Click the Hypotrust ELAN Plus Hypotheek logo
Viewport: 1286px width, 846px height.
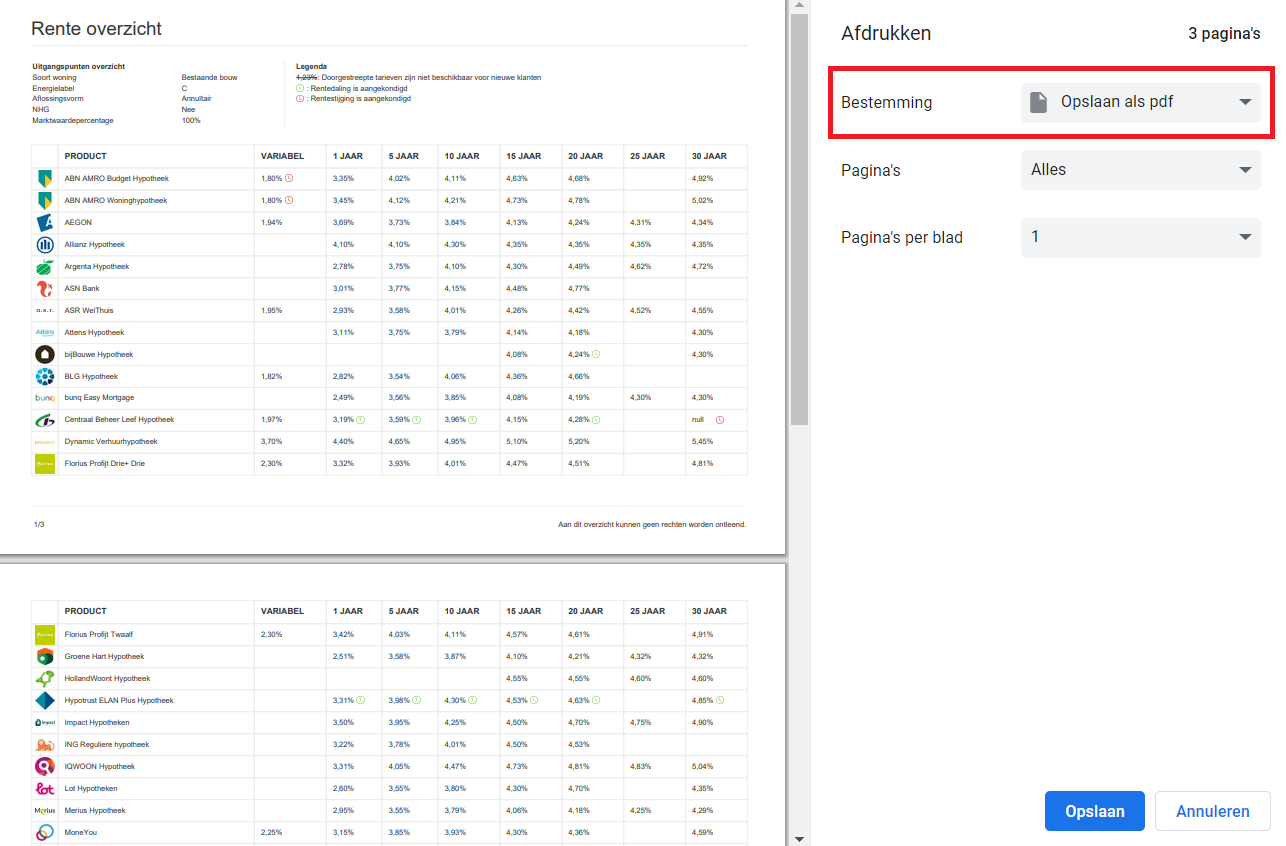click(x=44, y=700)
